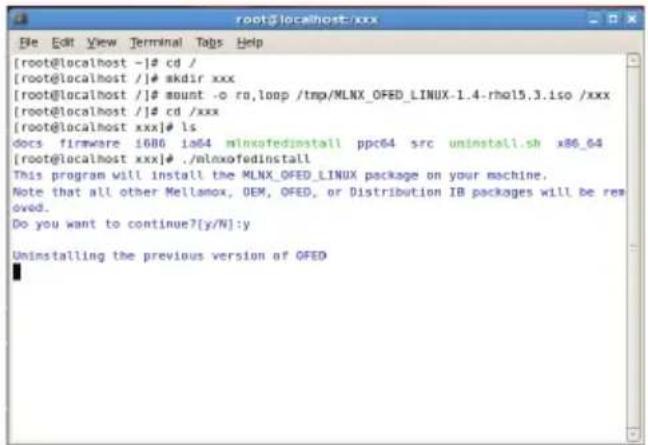Click 'Do you want to continue?[y/N]:y' line
This screenshot has width=648, height=445.
pyautogui.click(x=131, y=224)
